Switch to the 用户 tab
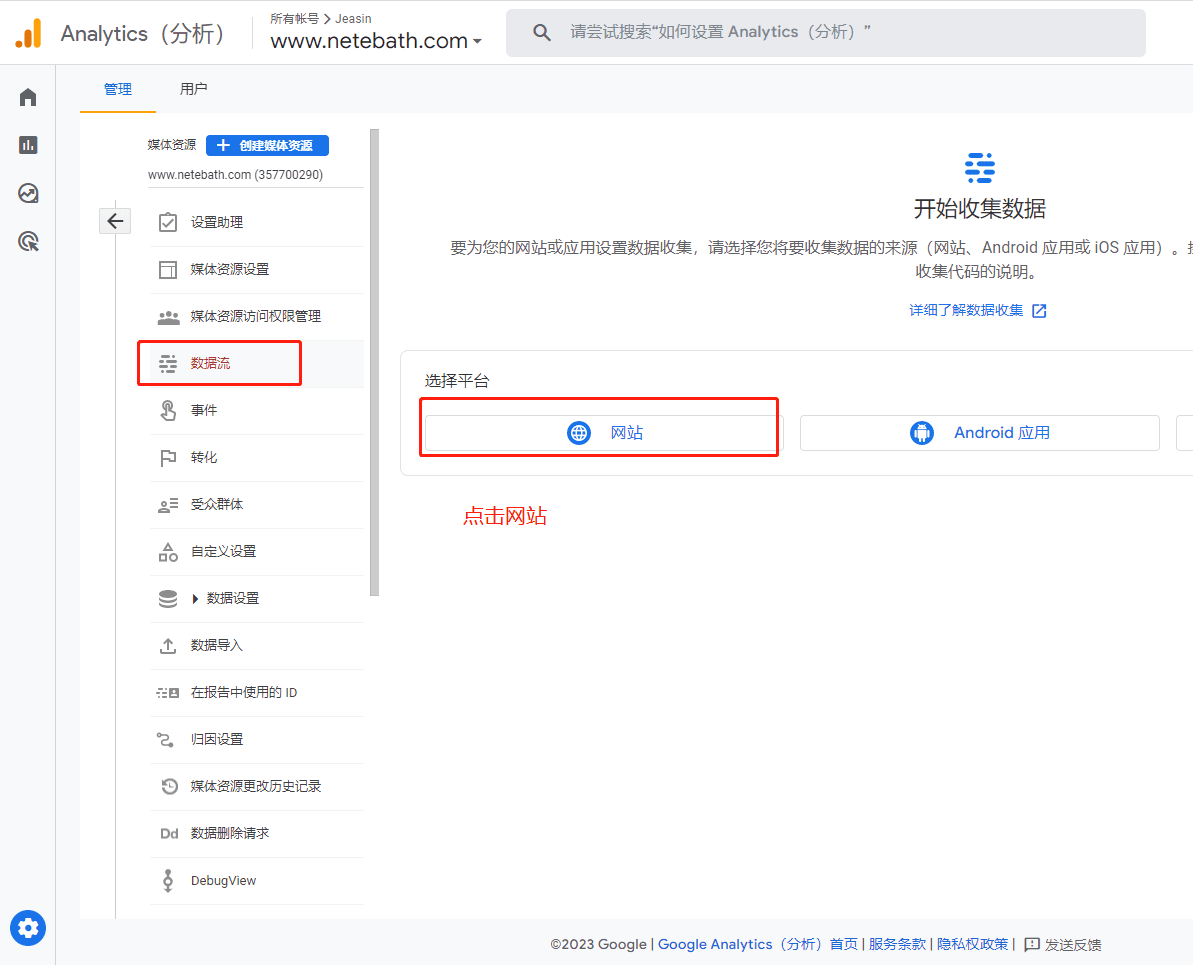Viewport: 1193px width, 965px height. 193,89
